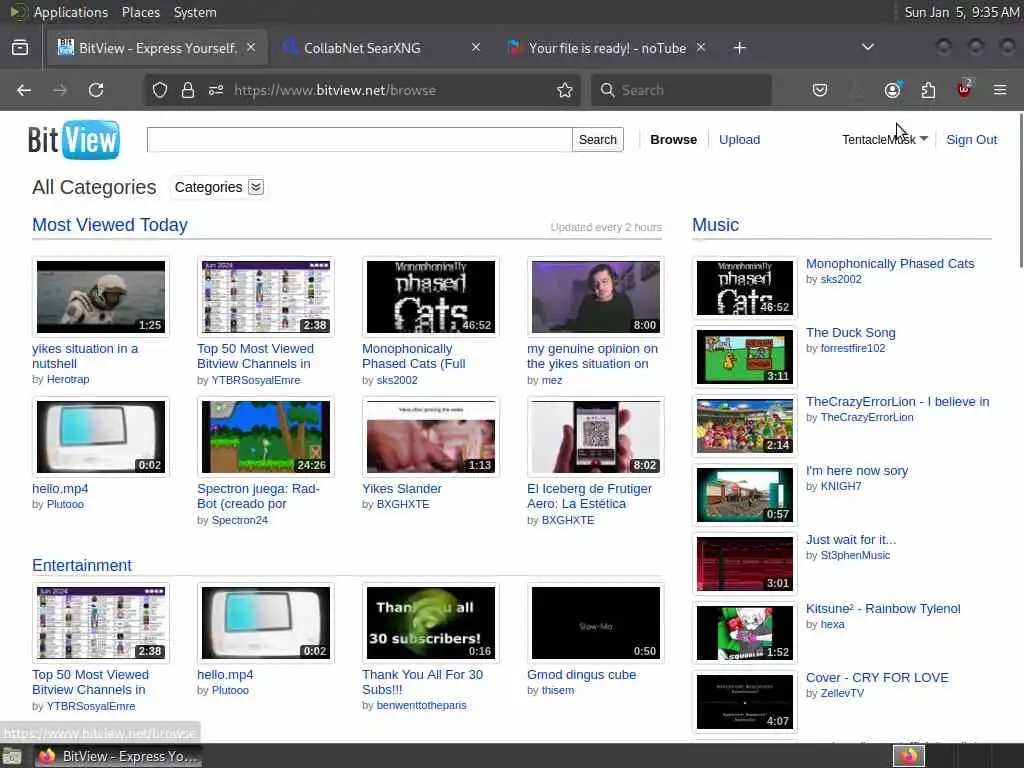Select the BitView Express Yourself tab
The height and width of the screenshot is (768, 1024).
(x=157, y=48)
